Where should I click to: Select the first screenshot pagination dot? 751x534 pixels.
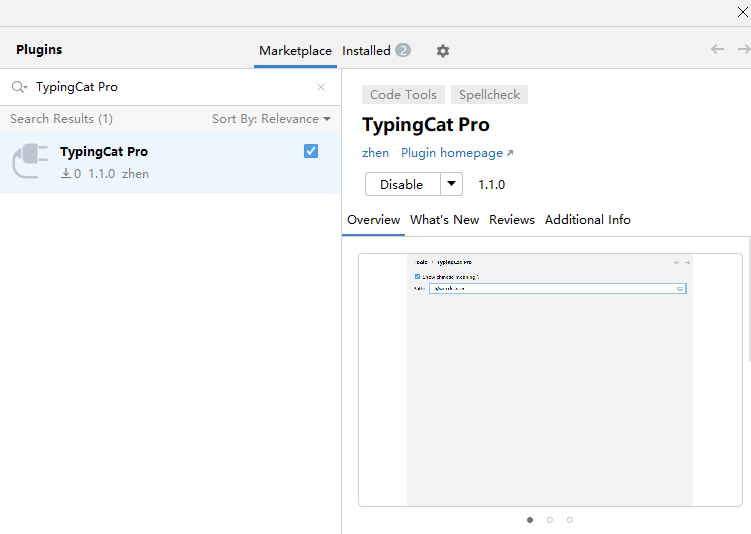(530, 520)
